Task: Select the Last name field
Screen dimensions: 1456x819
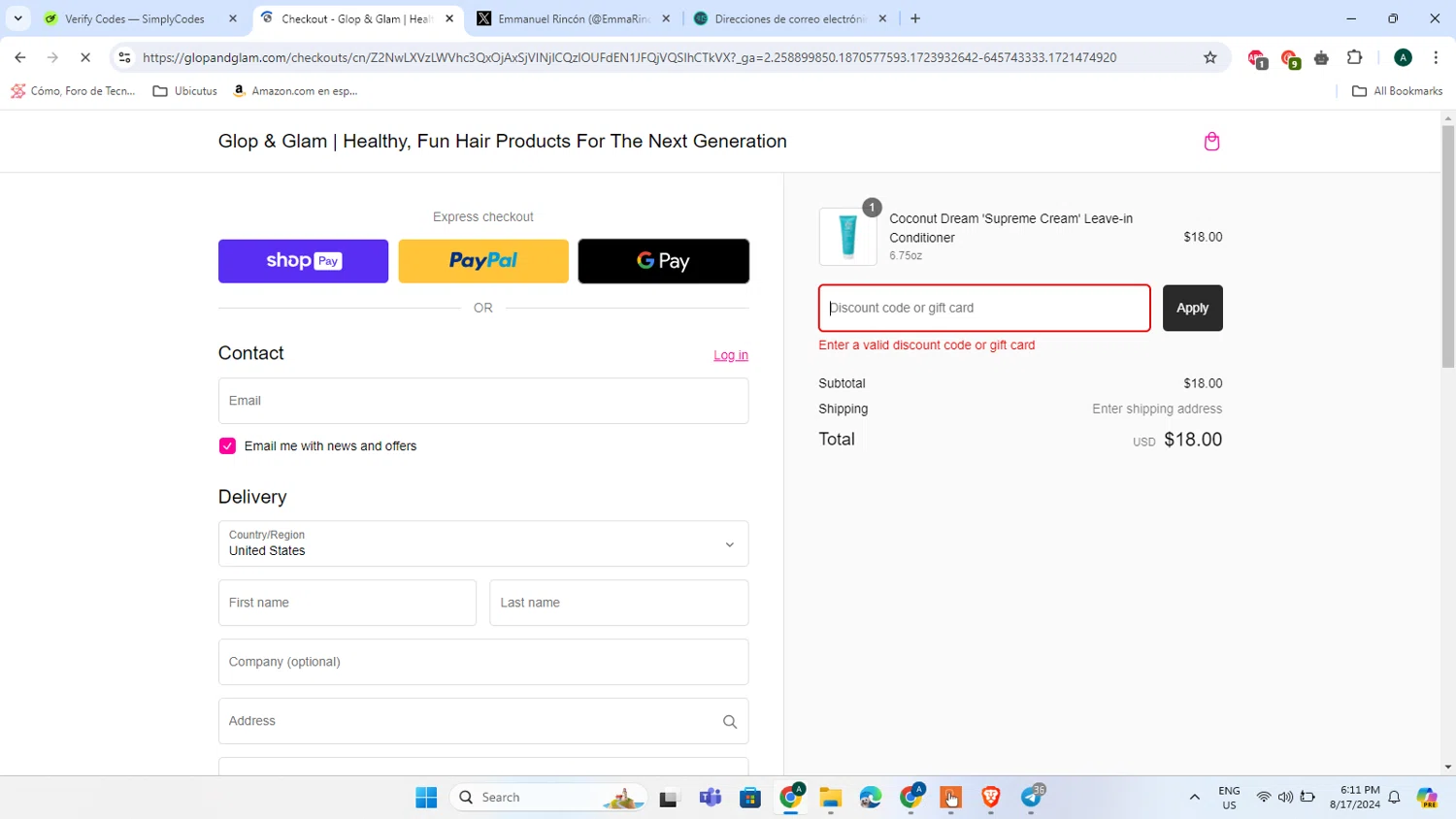Action: click(x=619, y=603)
